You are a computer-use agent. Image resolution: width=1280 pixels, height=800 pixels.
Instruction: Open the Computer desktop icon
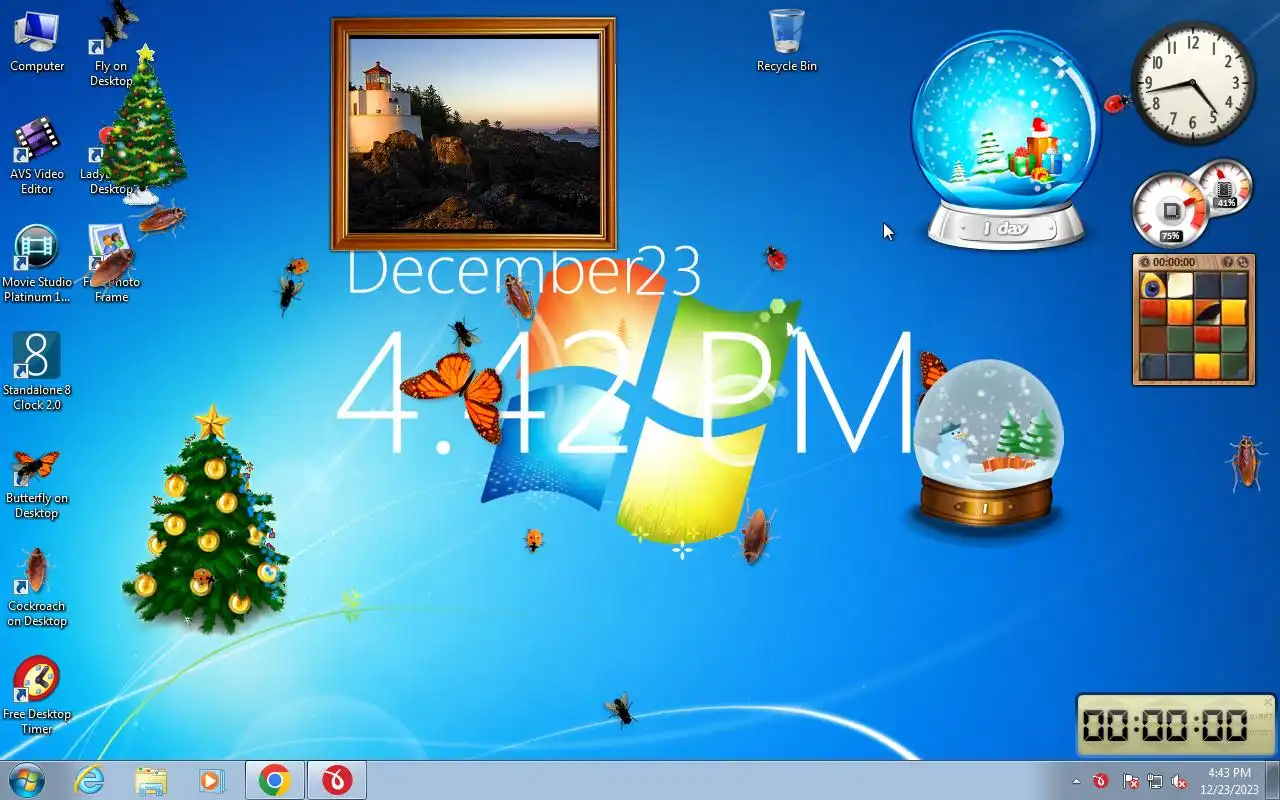click(x=37, y=41)
